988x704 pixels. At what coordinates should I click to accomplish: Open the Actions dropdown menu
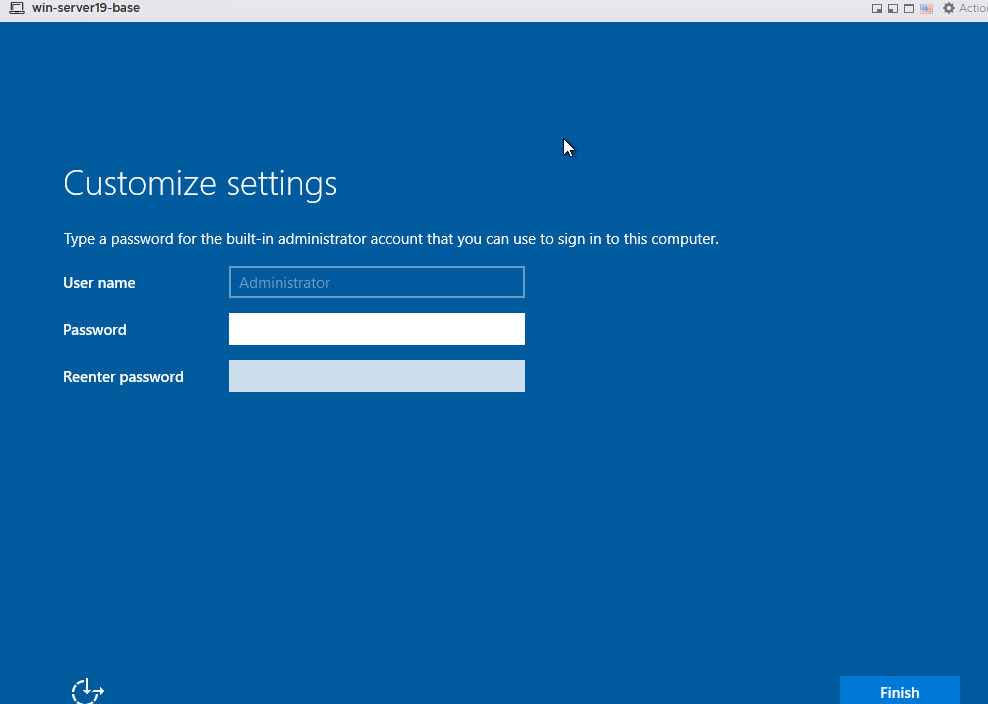[x=972, y=9]
